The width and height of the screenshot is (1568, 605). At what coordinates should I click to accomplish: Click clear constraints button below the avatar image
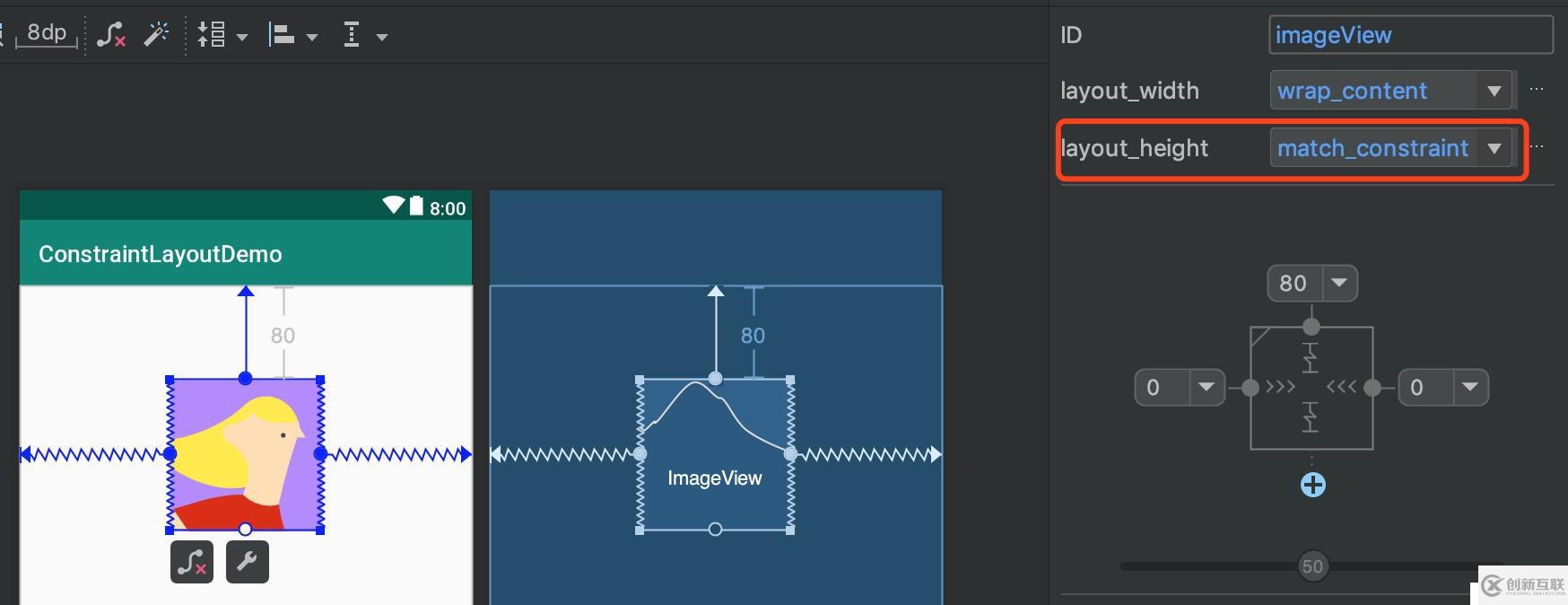(x=192, y=562)
